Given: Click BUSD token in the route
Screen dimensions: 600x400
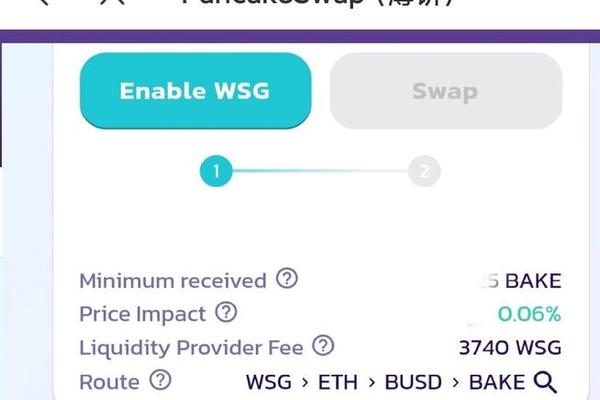Looking at the screenshot, I should tap(413, 382).
